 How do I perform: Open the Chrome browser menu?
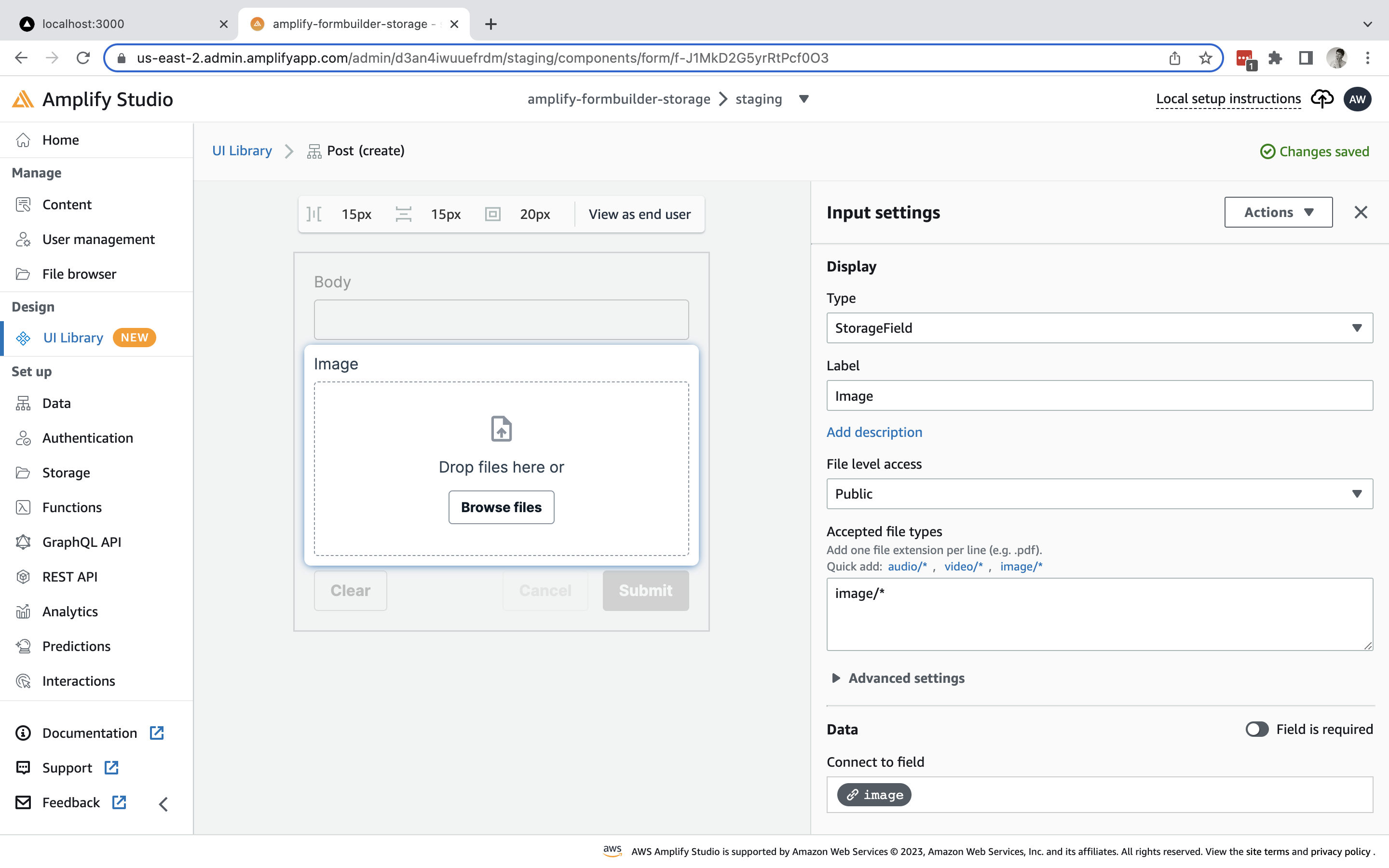tap(1368, 57)
